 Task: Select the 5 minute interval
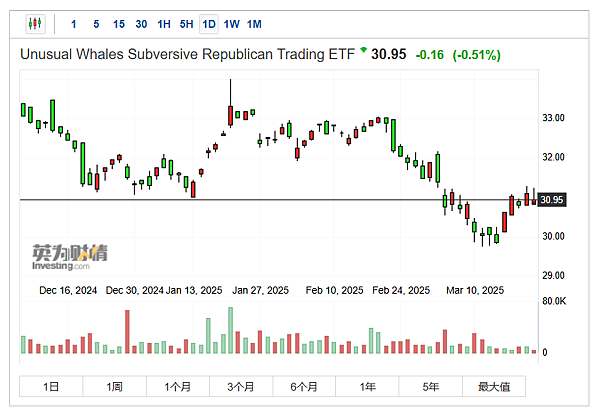point(96,24)
